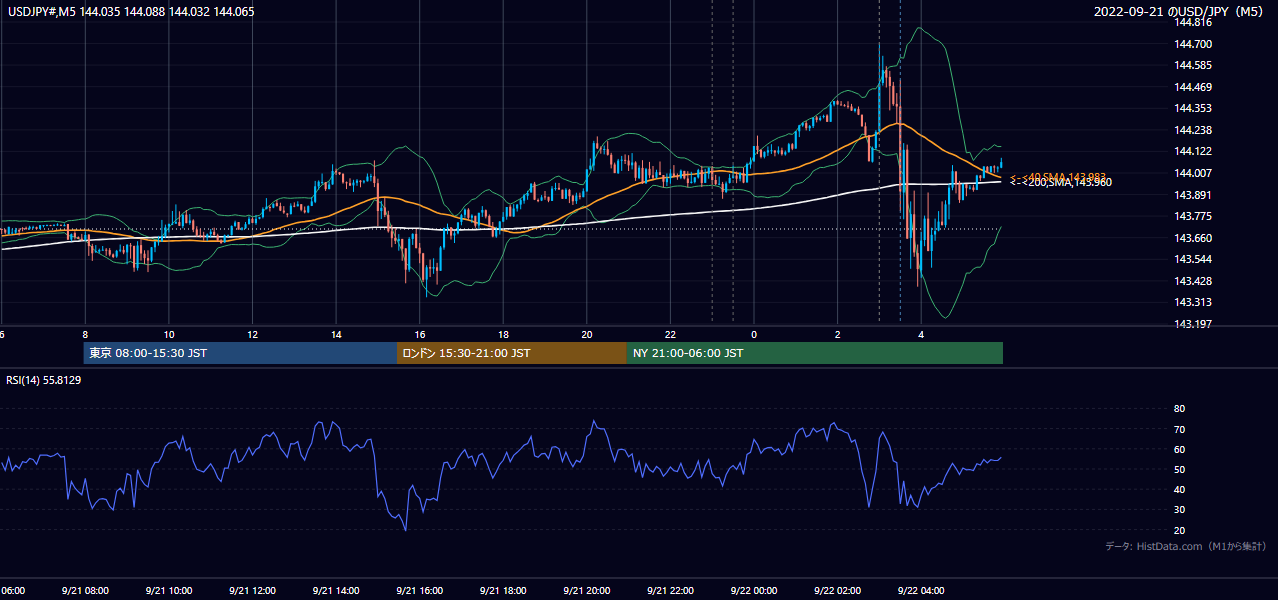Click price axis label 143.313

coord(1192,302)
